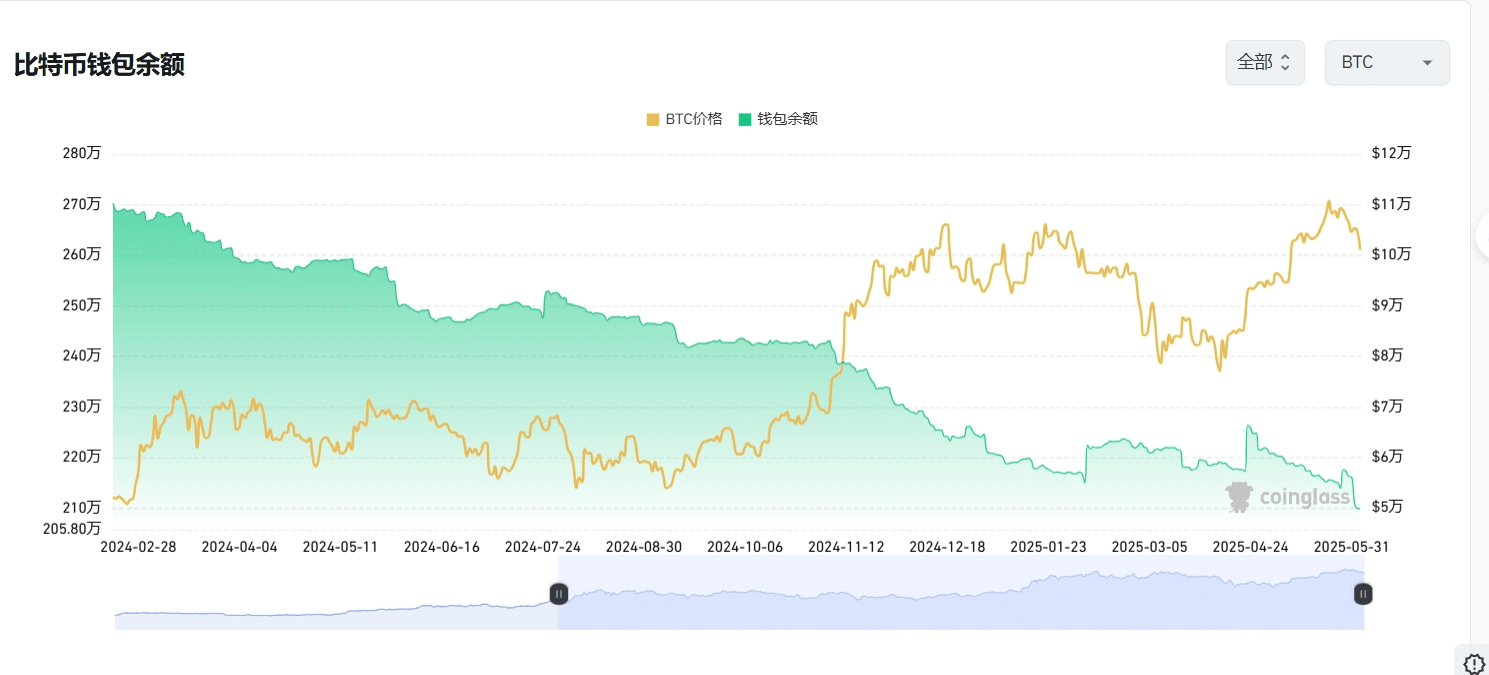Click the yellow BTC价格 legend swatch

(x=653, y=119)
